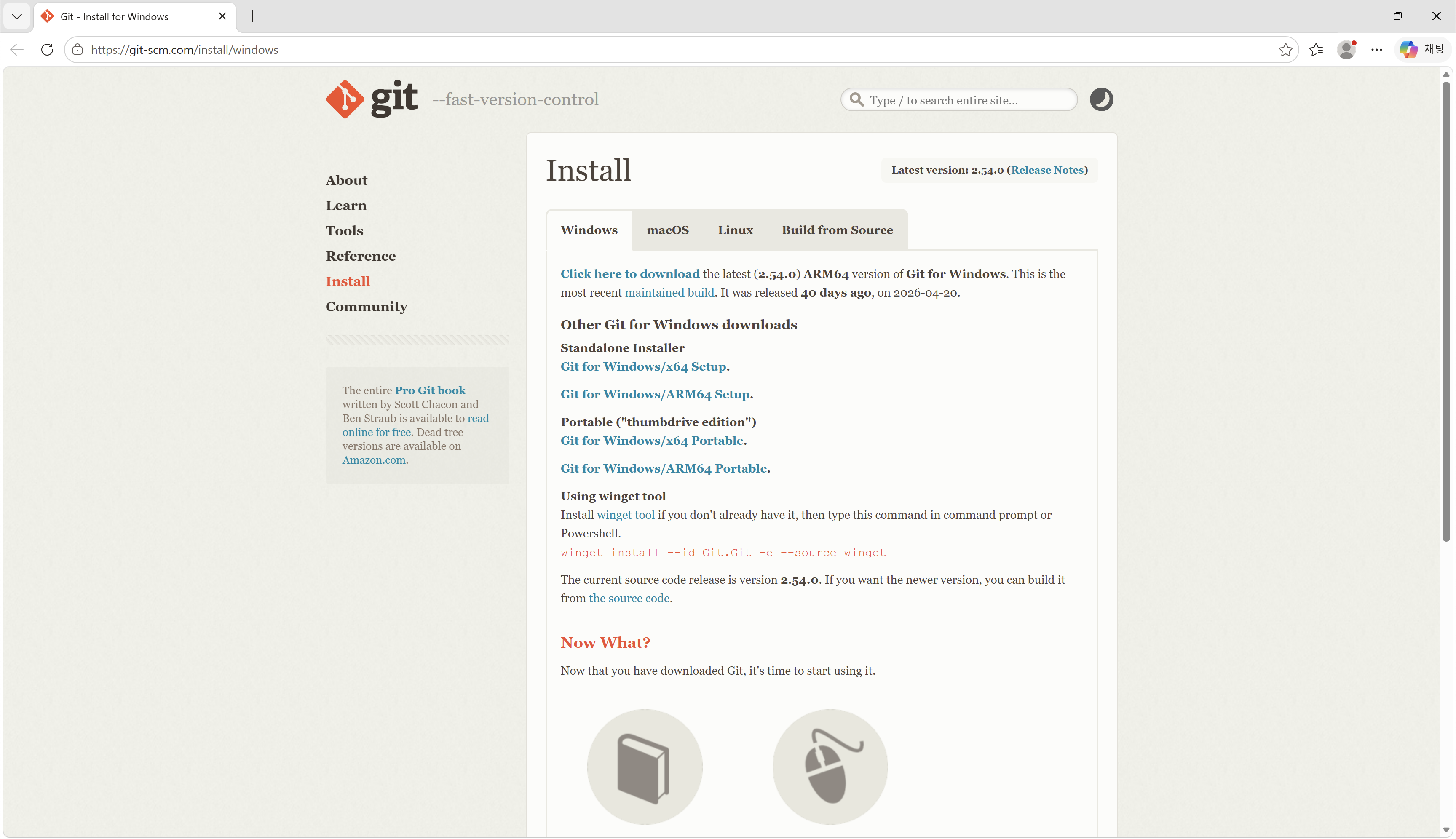Open the maintained build link
The width and height of the screenshot is (1456, 839).
pyautogui.click(x=669, y=292)
